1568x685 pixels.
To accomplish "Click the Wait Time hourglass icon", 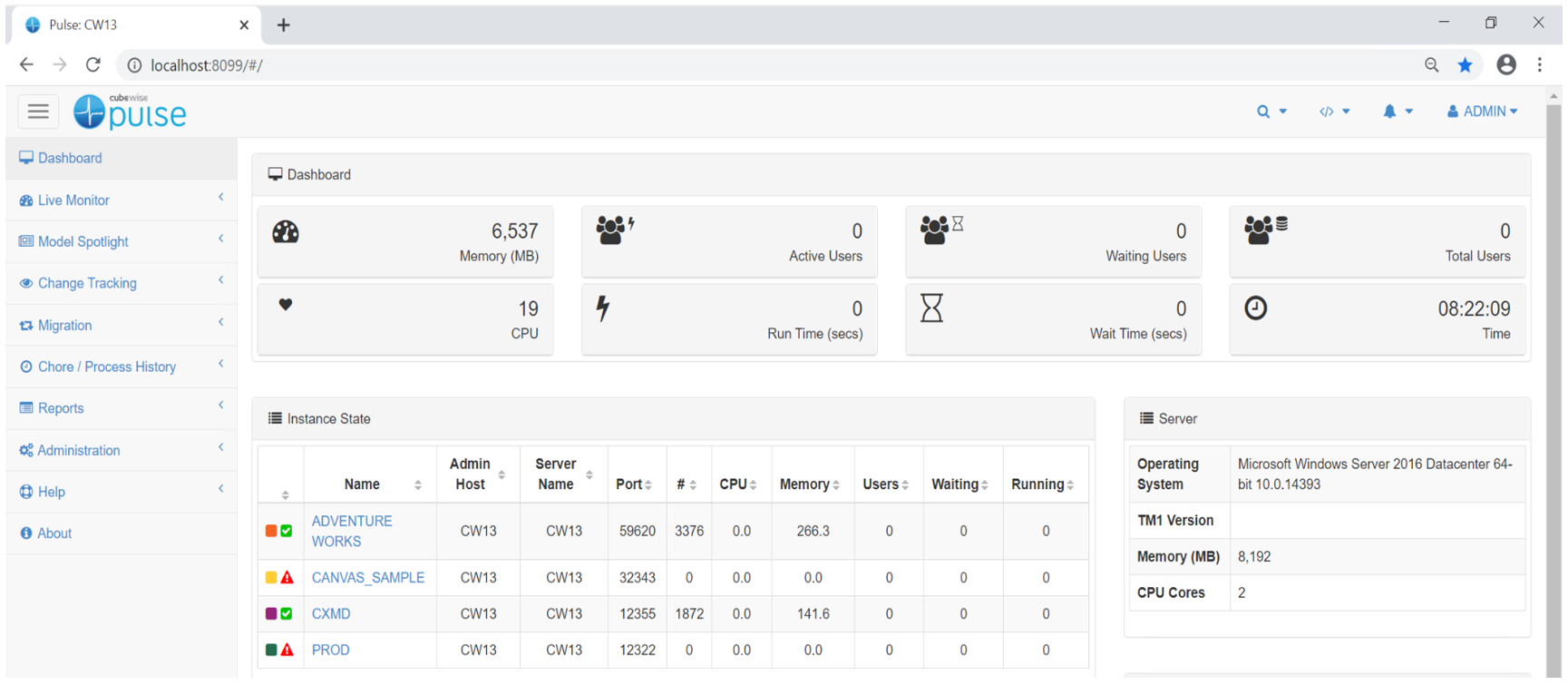I will click(x=931, y=308).
